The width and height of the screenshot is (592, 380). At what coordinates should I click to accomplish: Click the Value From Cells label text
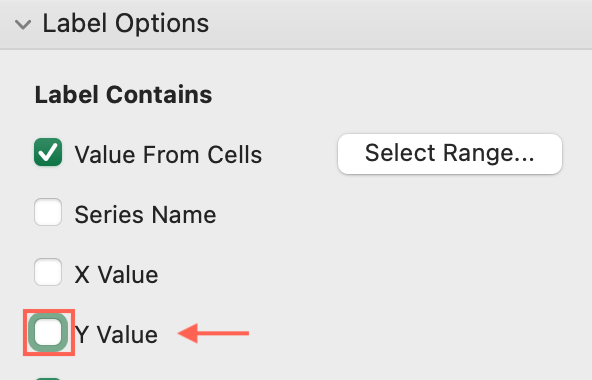click(168, 154)
